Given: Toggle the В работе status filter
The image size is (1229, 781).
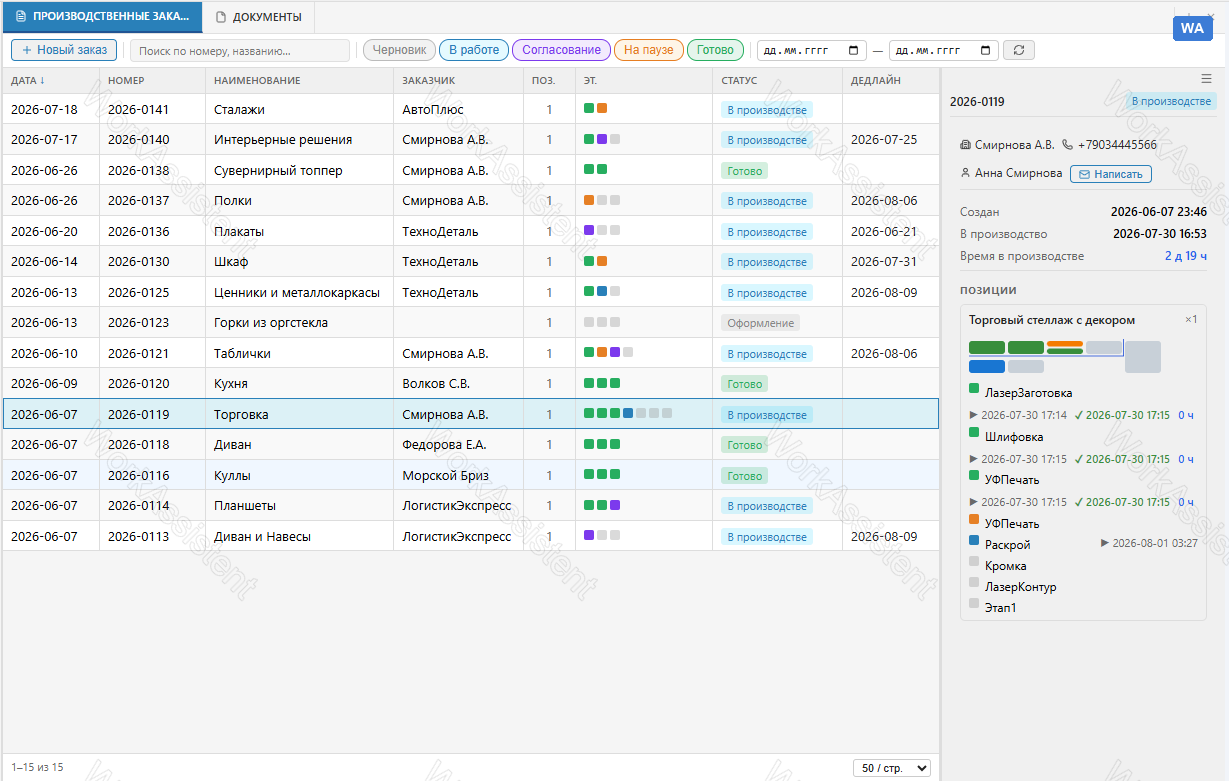Looking at the screenshot, I should point(474,50).
